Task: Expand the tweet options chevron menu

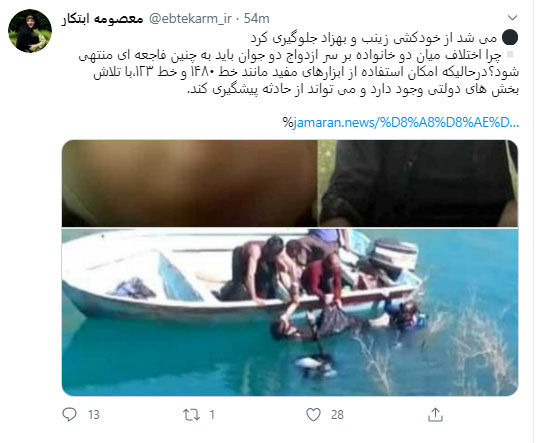Action: (x=512, y=17)
